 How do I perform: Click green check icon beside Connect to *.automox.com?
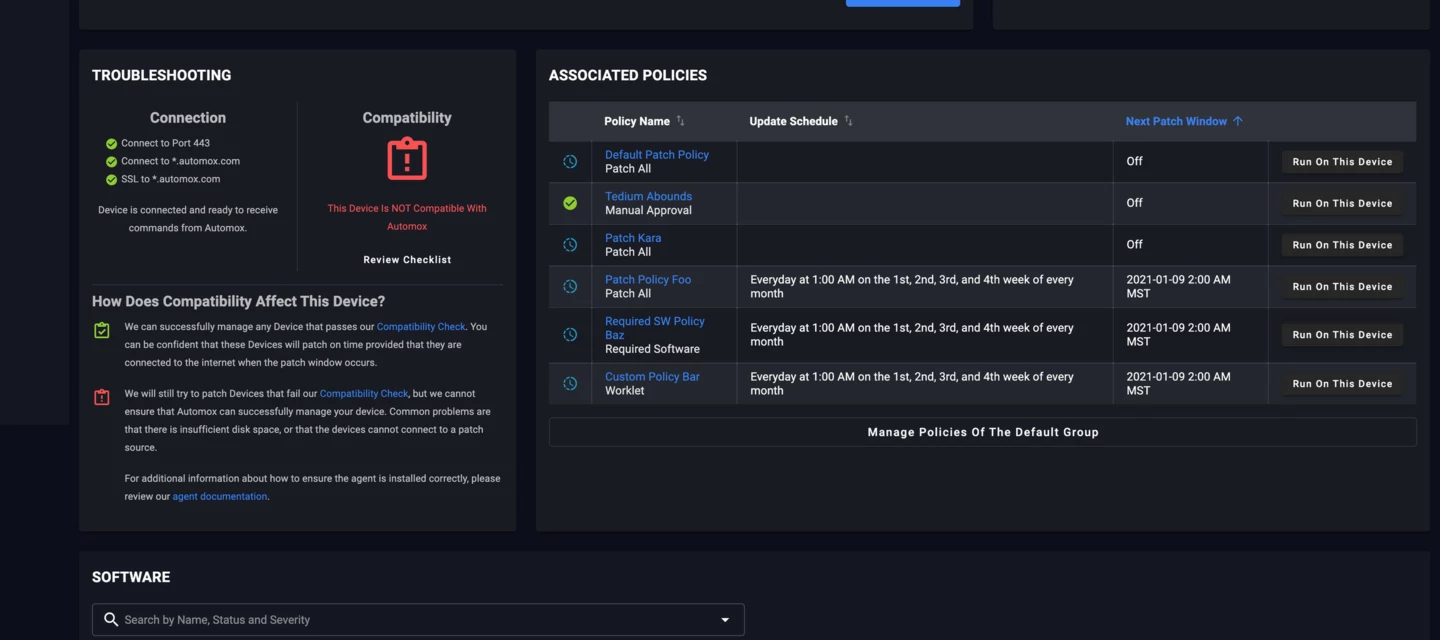pyautogui.click(x=112, y=161)
